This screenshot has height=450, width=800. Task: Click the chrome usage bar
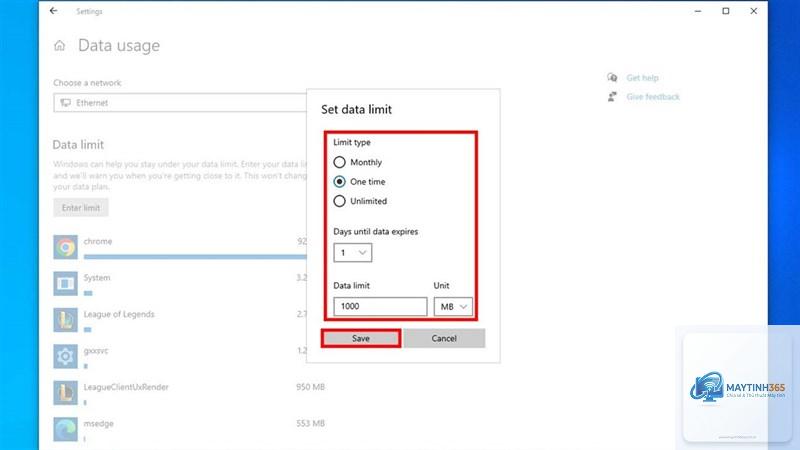click(x=195, y=257)
